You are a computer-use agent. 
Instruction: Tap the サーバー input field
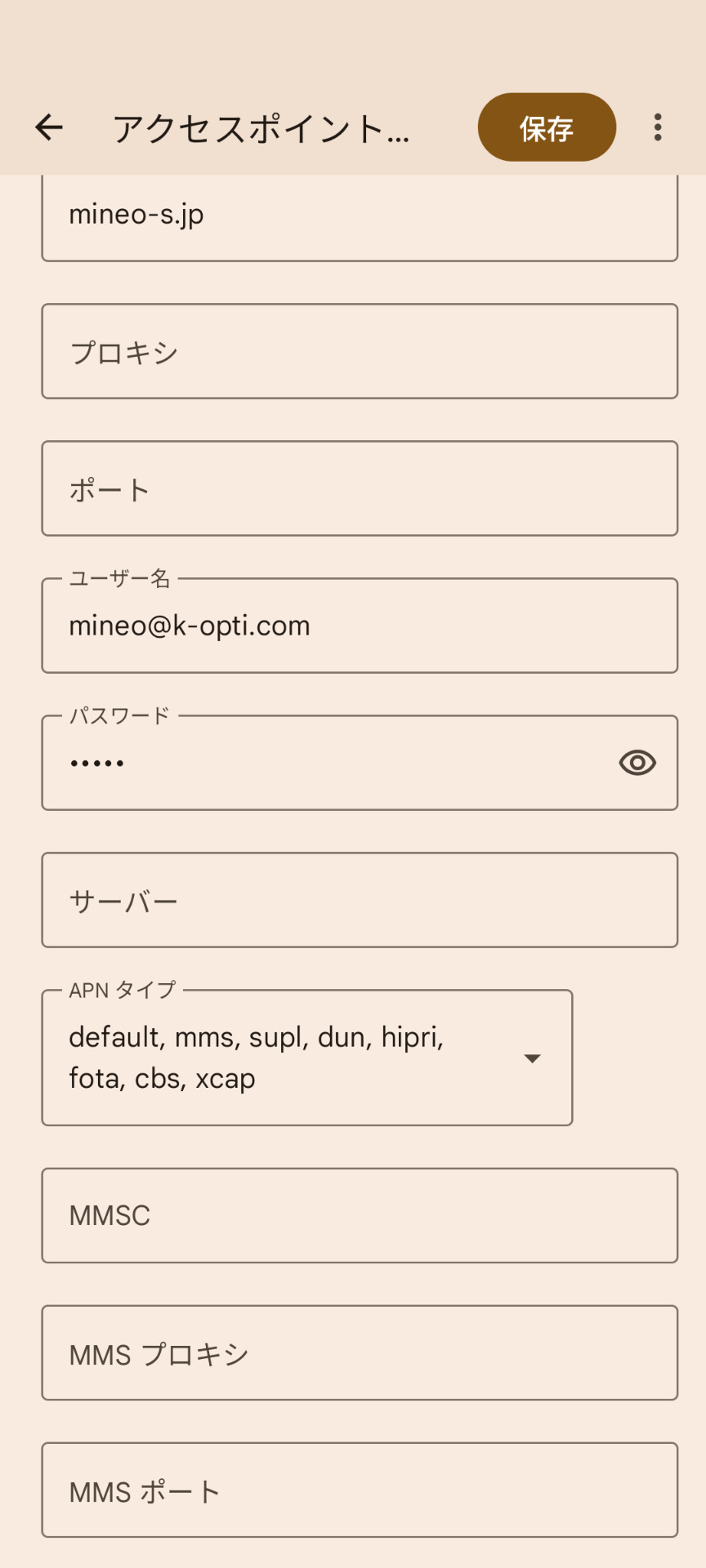[x=360, y=901]
